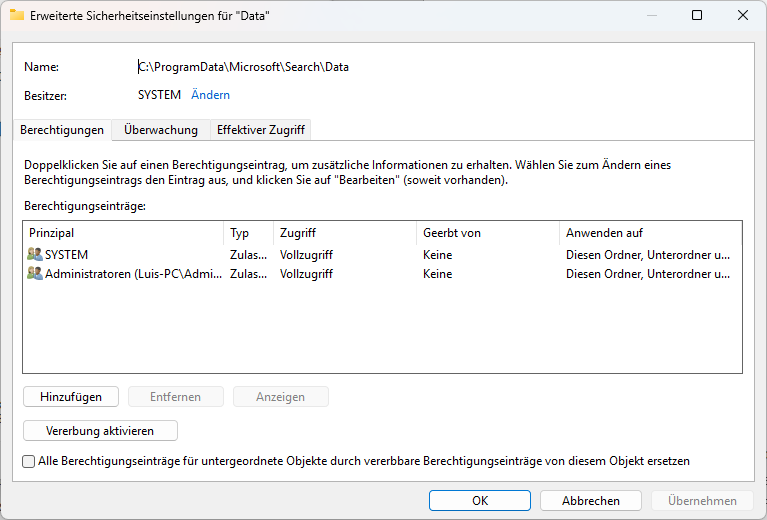Click the path C:\ProgramData\Microsoft\Search\Data
Screen dimensions: 767x520
pos(244,67)
